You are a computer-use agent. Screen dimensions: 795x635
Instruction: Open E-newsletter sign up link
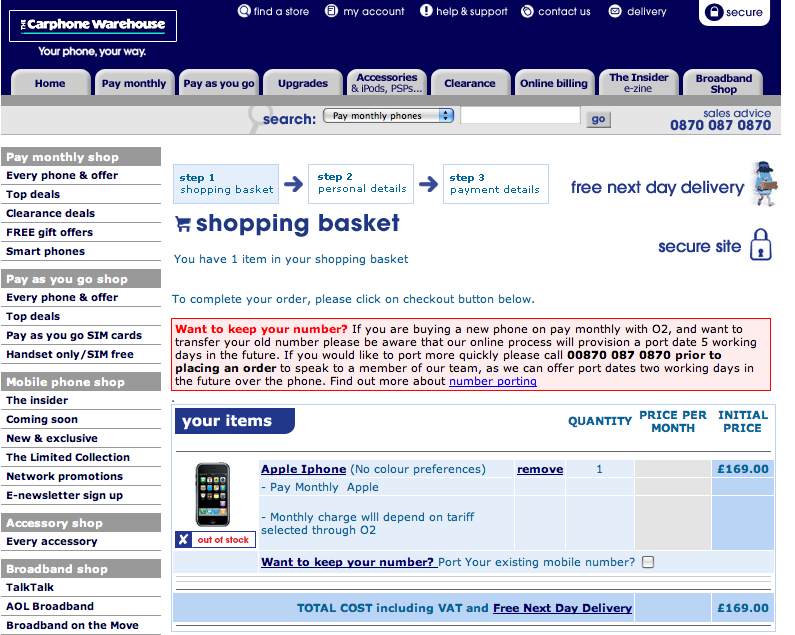click(x=64, y=495)
